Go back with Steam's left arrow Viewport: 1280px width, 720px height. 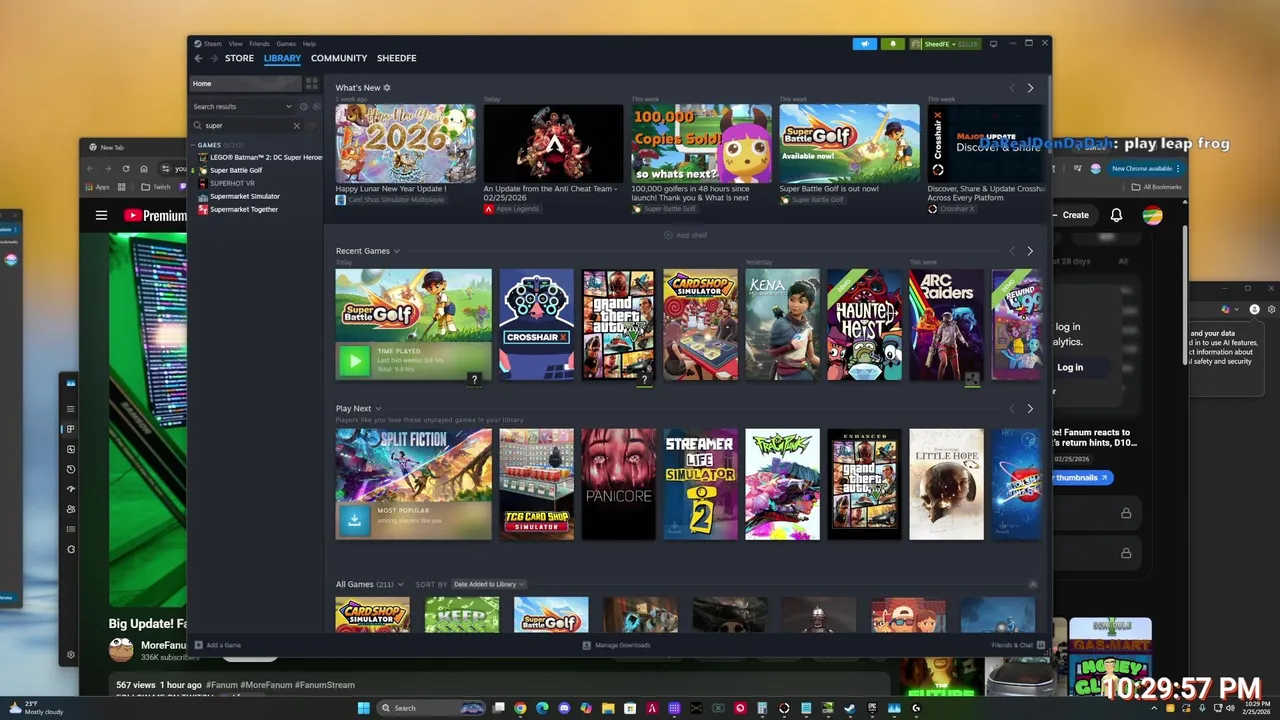(198, 58)
